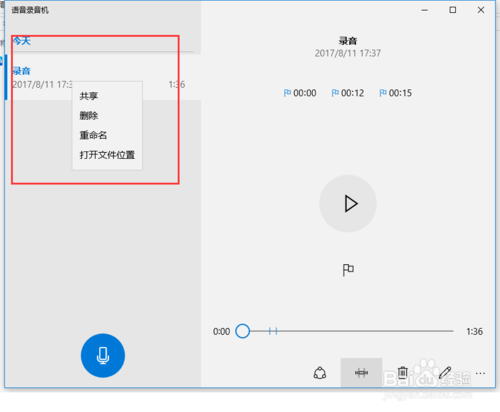
Task: Open the more options ellipsis menu
Action: point(480,373)
